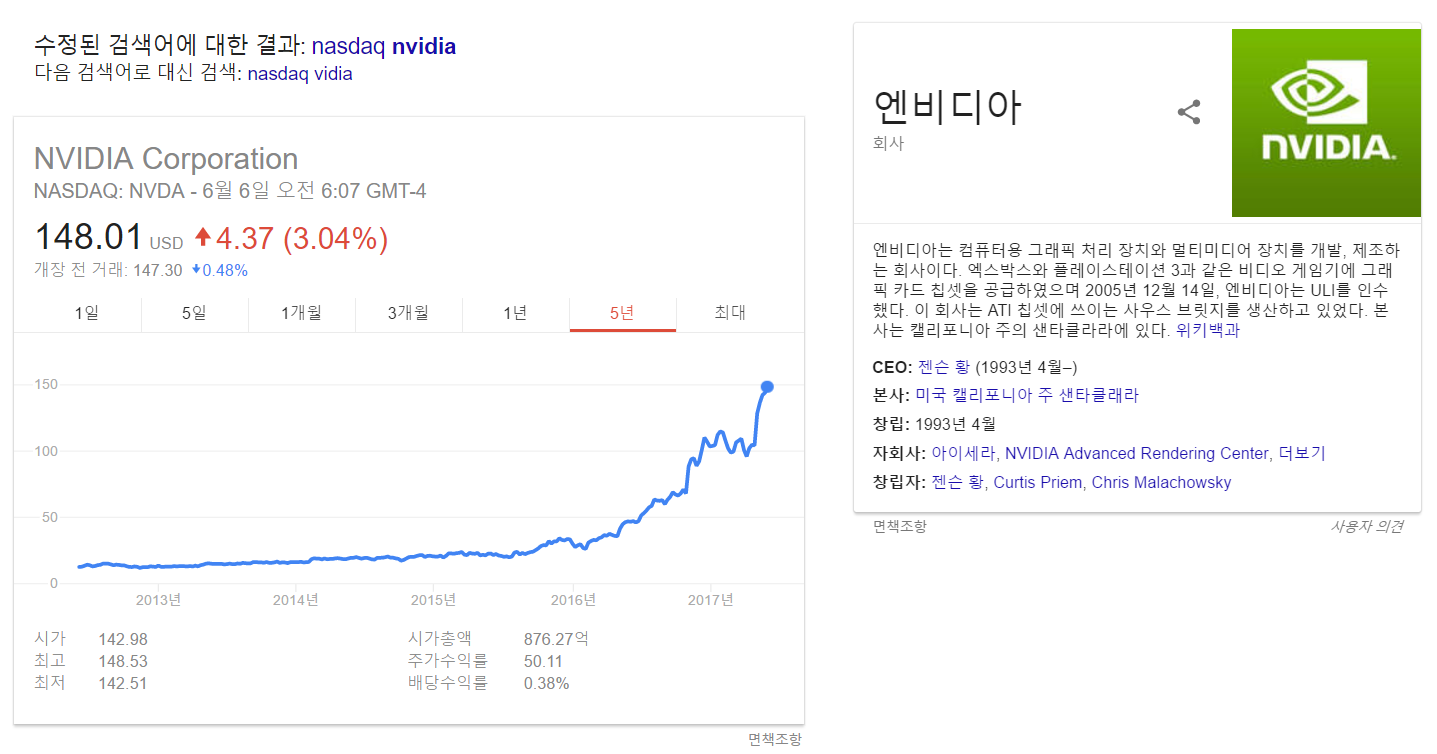Click the price 148.01
The image size is (1437, 754).
pyautogui.click(x=88, y=238)
